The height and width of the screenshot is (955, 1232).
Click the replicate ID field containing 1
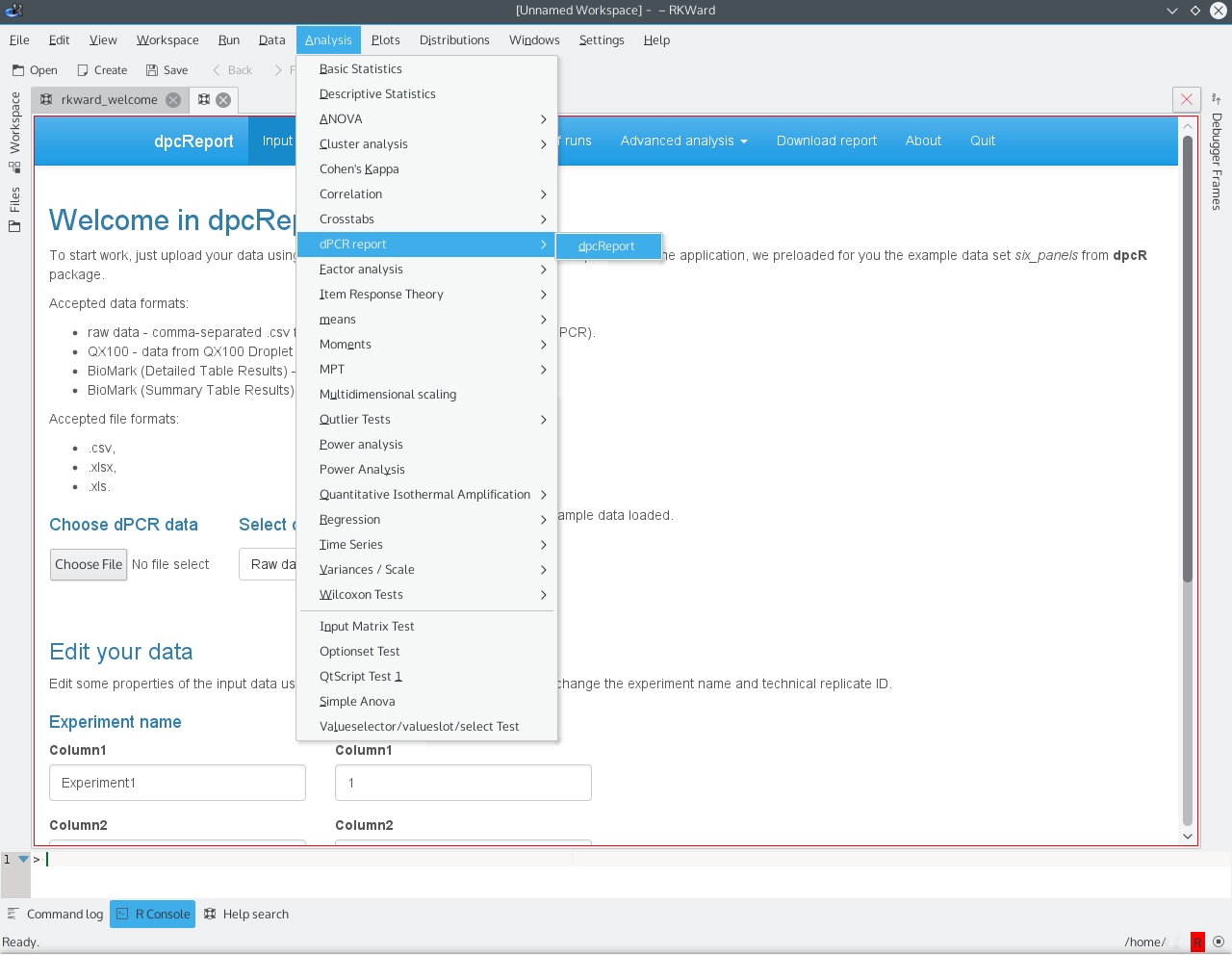point(463,783)
